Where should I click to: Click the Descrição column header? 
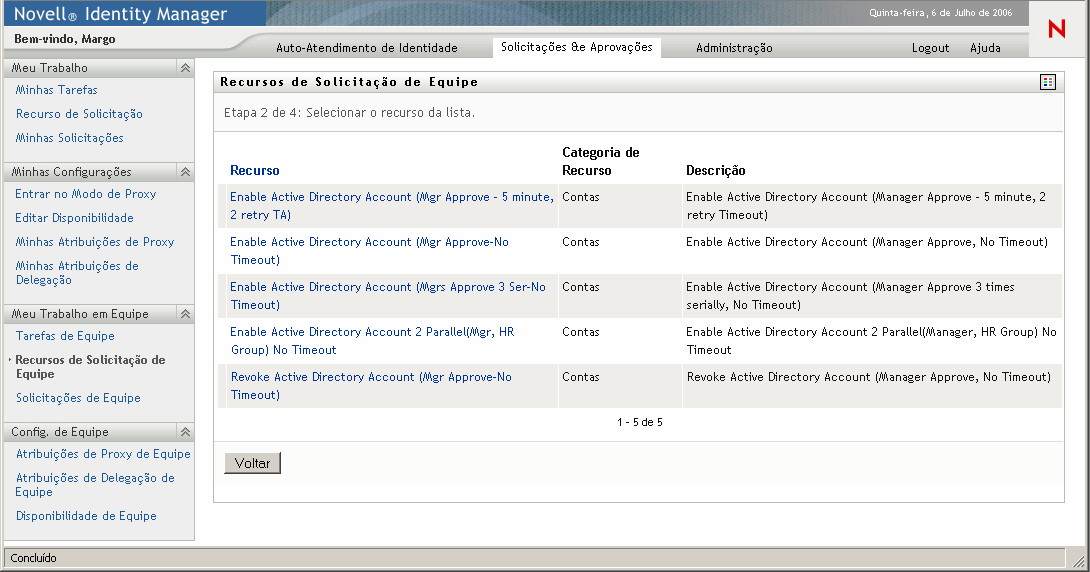pos(715,170)
